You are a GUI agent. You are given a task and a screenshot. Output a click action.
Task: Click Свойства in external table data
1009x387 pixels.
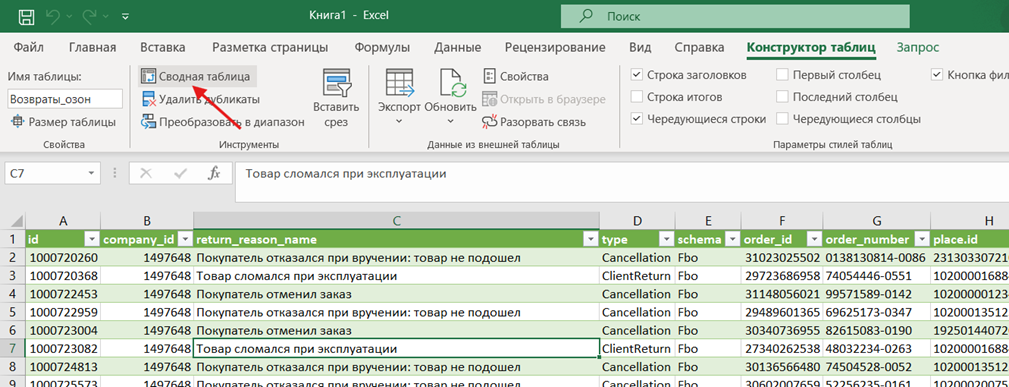pos(515,77)
